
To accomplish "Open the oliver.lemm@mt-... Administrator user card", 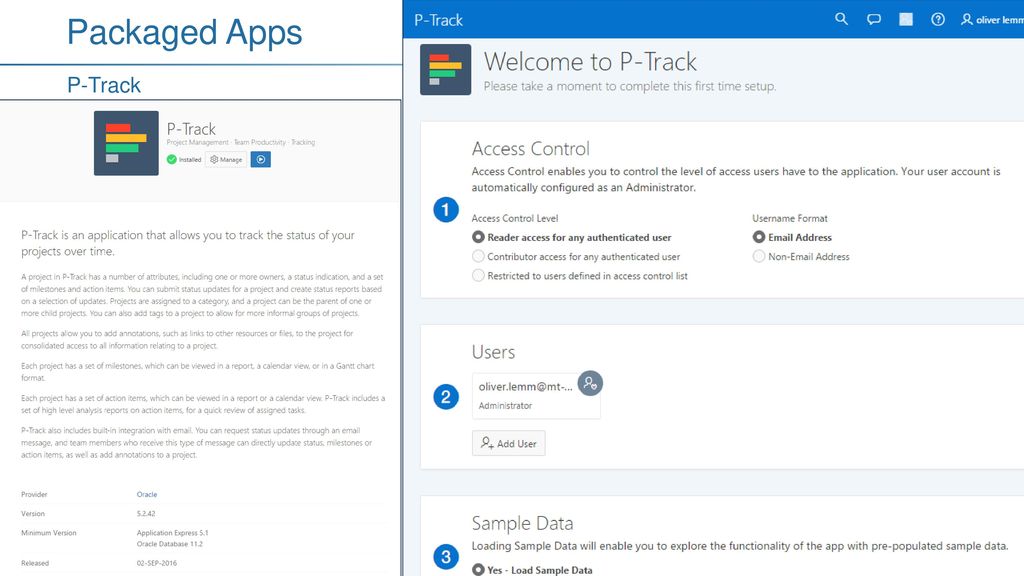I will (x=536, y=395).
